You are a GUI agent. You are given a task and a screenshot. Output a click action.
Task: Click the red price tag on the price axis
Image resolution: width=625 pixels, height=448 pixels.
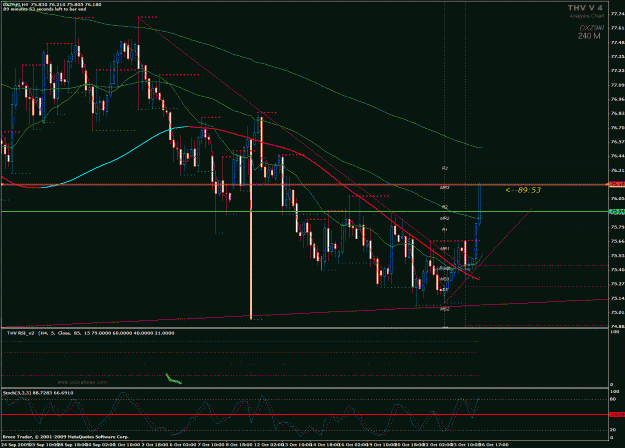pyautogui.click(x=617, y=184)
